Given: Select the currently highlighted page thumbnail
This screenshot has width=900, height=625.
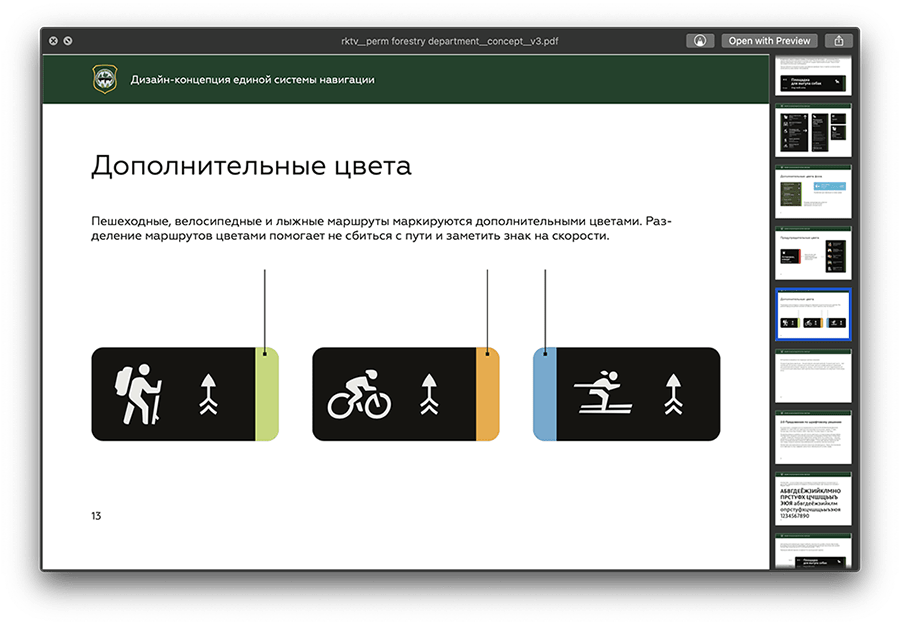Looking at the screenshot, I should (813, 315).
